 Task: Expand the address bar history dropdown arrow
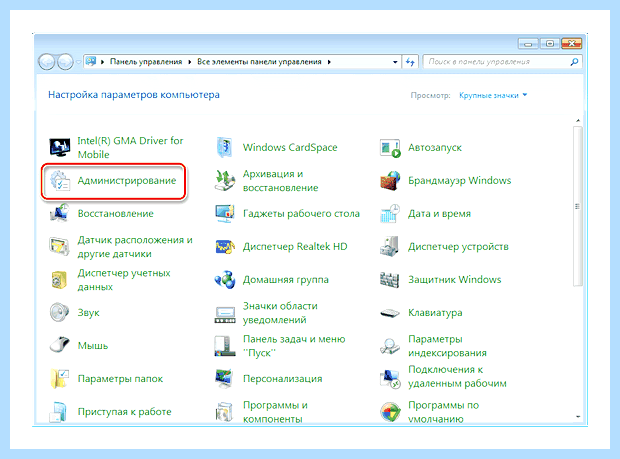pyautogui.click(x=395, y=62)
